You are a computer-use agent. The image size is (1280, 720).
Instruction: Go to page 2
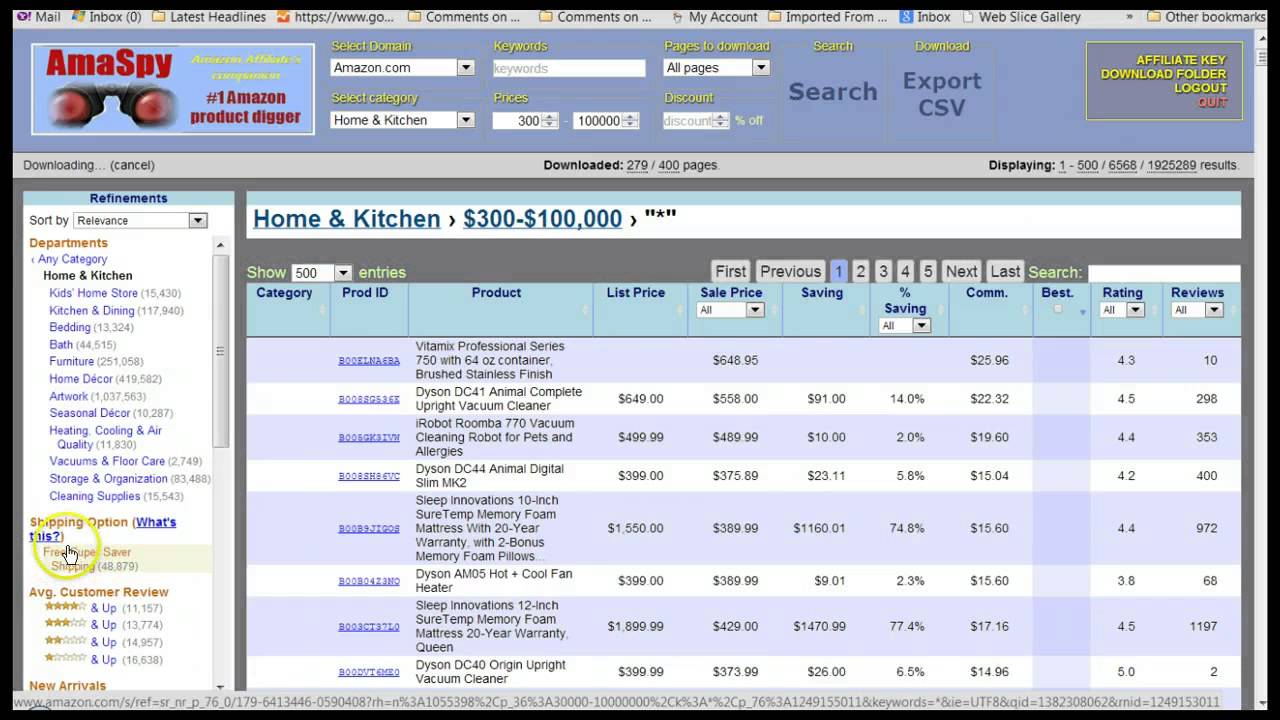click(x=860, y=271)
